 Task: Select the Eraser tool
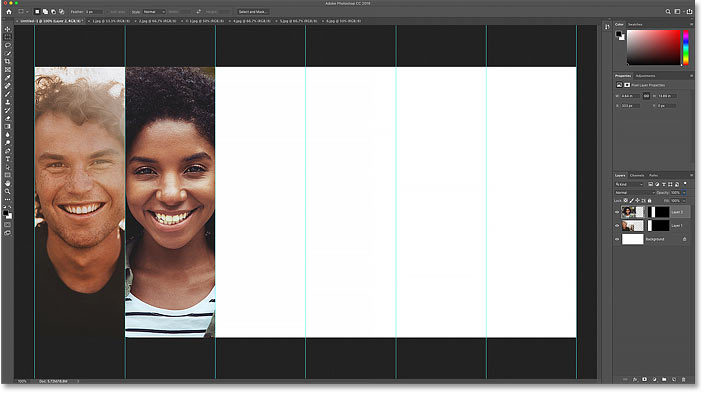click(8, 118)
